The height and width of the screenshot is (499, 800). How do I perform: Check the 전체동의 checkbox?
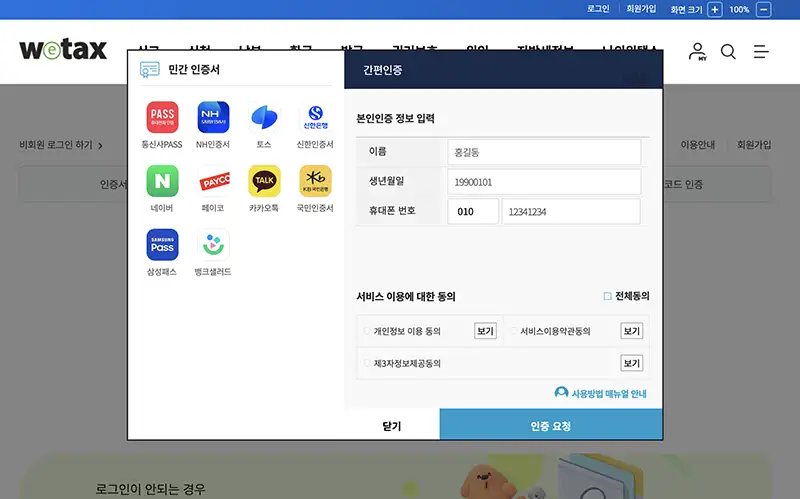(607, 296)
